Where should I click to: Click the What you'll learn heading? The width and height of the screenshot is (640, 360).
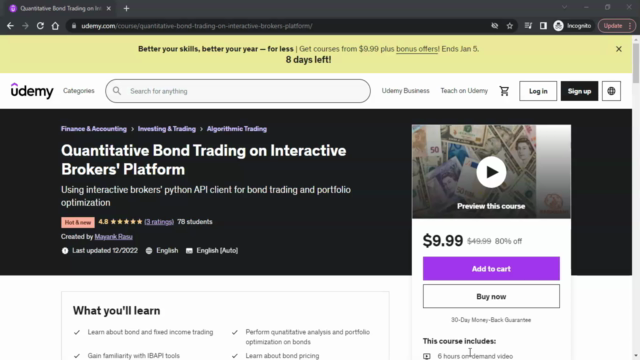[x=116, y=311]
